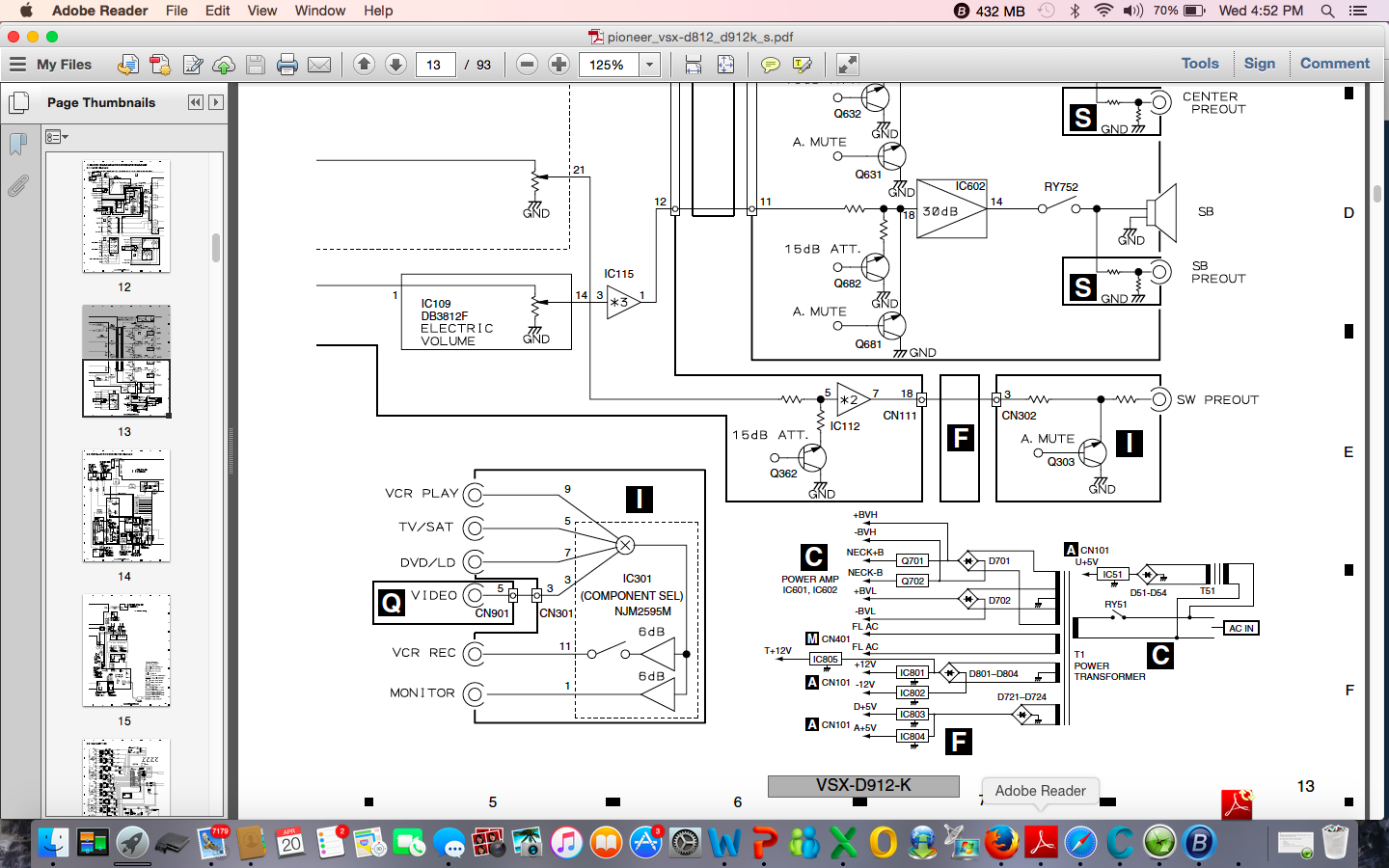Viewport: 1389px width, 868px height.
Task: Open the Adobe Reader app menu
Action: click(x=99, y=11)
